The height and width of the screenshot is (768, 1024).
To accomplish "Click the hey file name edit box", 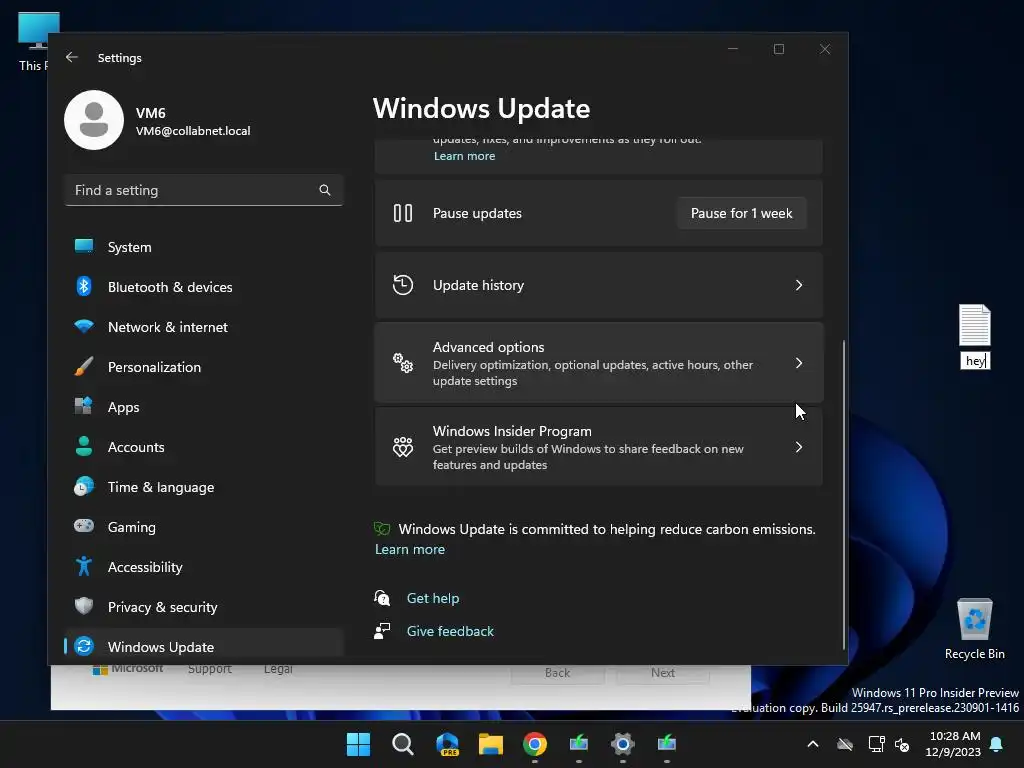I will pyautogui.click(x=975, y=360).
